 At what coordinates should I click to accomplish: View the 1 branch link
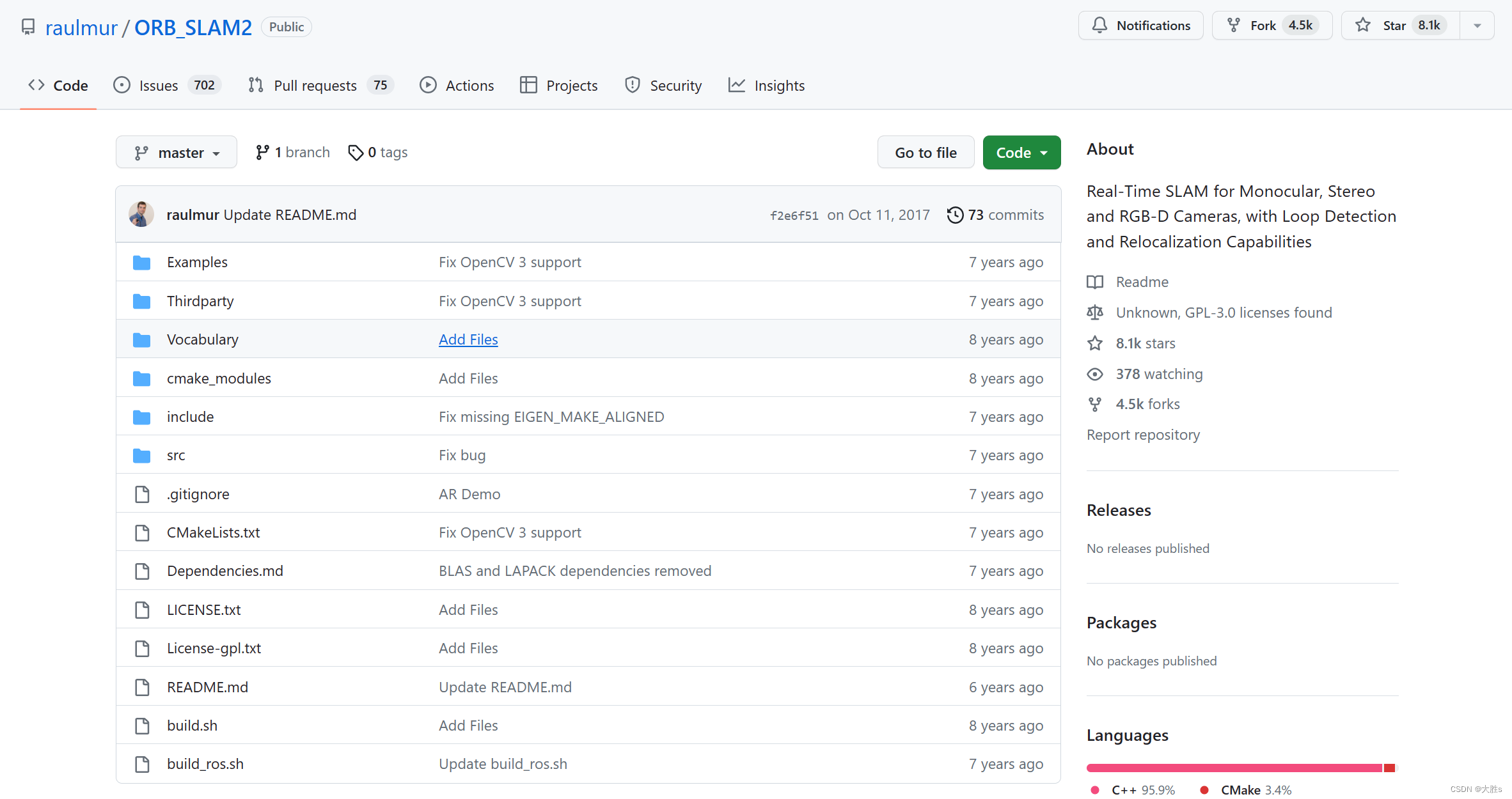[292, 152]
